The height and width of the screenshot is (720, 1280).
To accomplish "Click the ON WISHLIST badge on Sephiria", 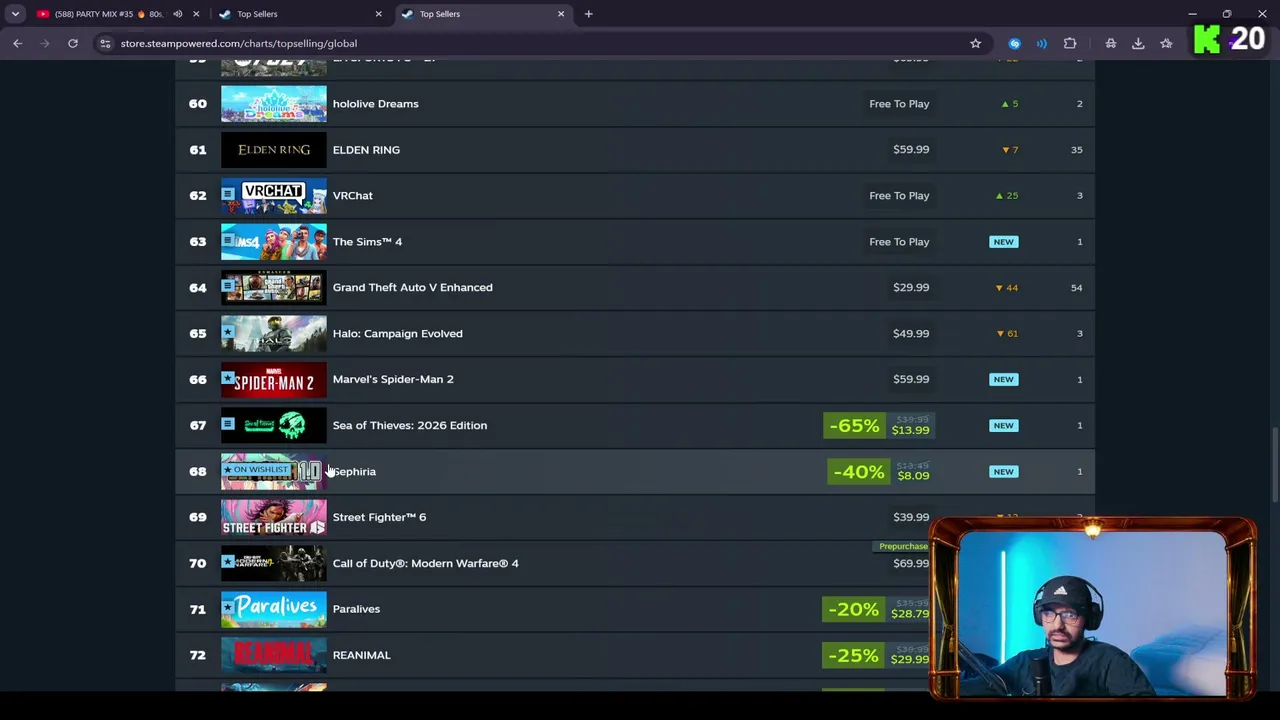I will 257,470.
